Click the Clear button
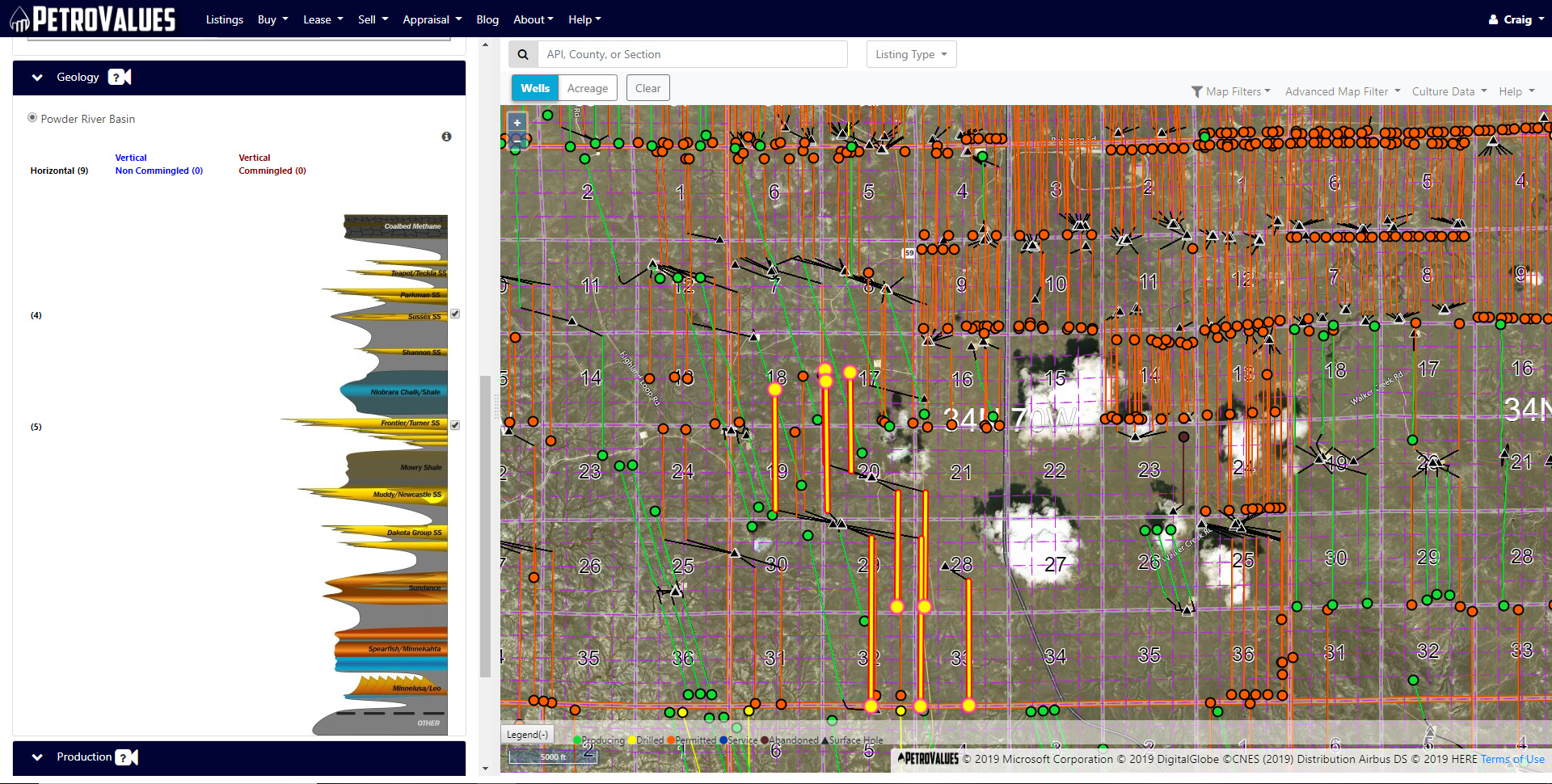 click(647, 88)
